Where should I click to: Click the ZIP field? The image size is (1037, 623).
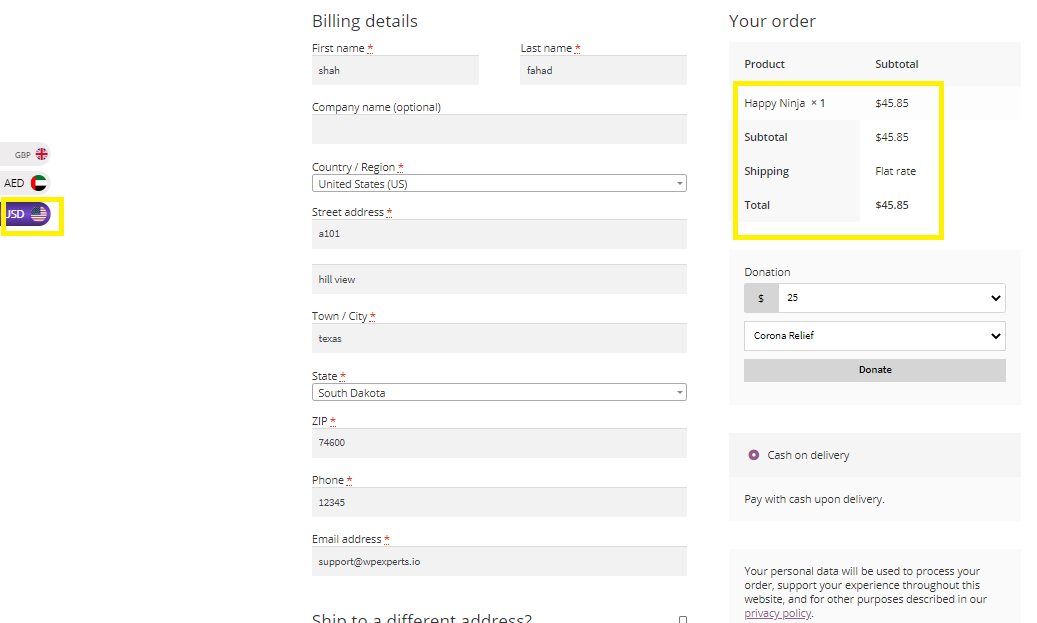[499, 443]
